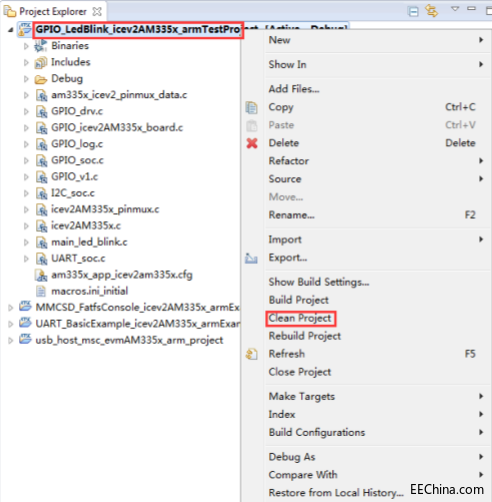Image resolution: width=492 pixels, height=502 pixels.
Task: Select the GPIO_drv.c file
Action: click(x=77, y=111)
